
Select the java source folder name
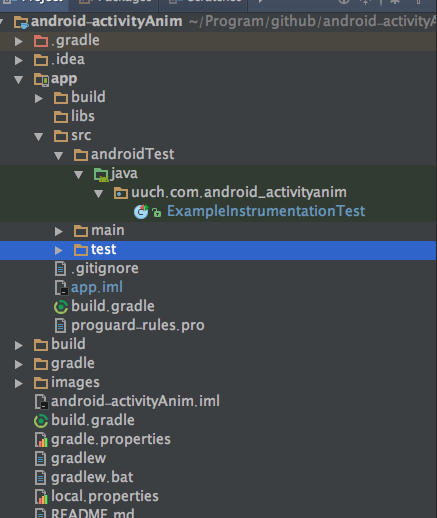[124, 174]
